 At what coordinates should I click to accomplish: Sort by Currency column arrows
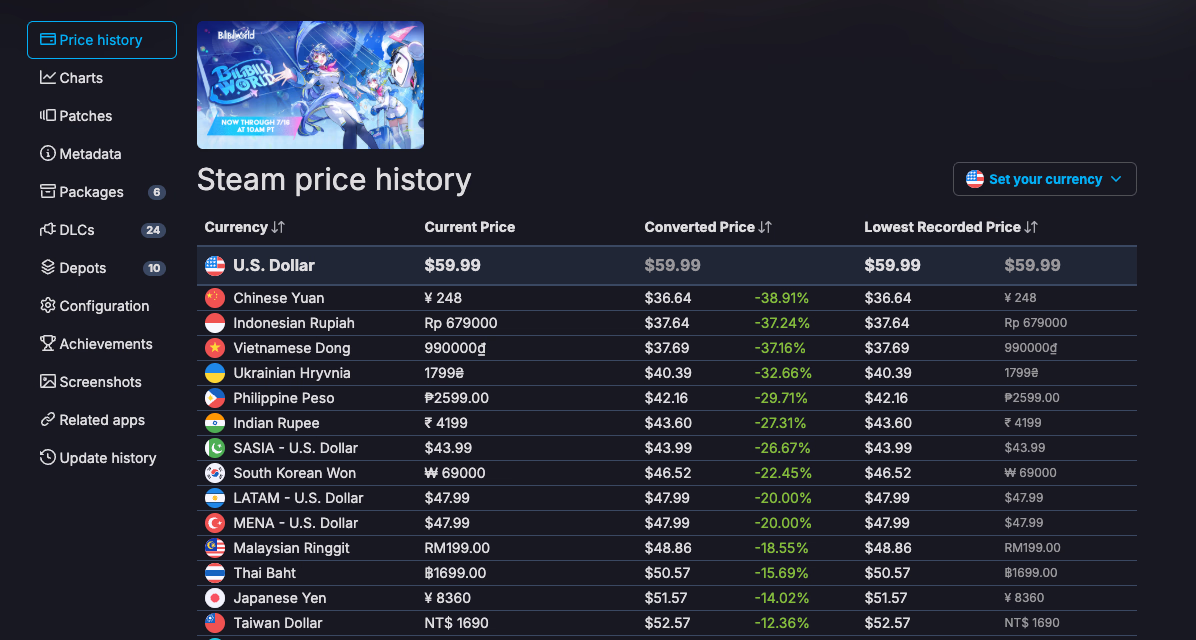(x=278, y=227)
